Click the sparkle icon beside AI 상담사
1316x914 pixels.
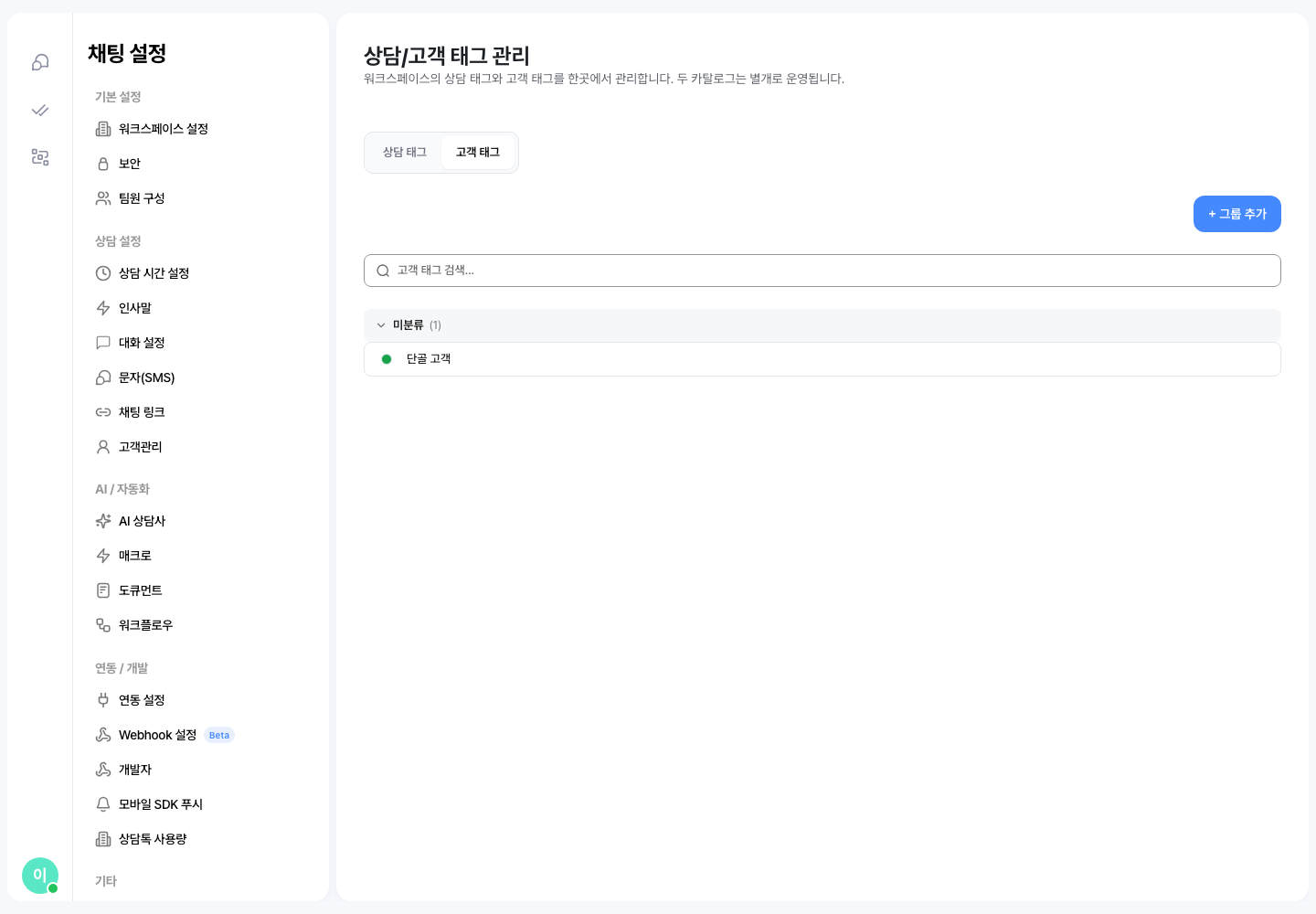point(103,521)
